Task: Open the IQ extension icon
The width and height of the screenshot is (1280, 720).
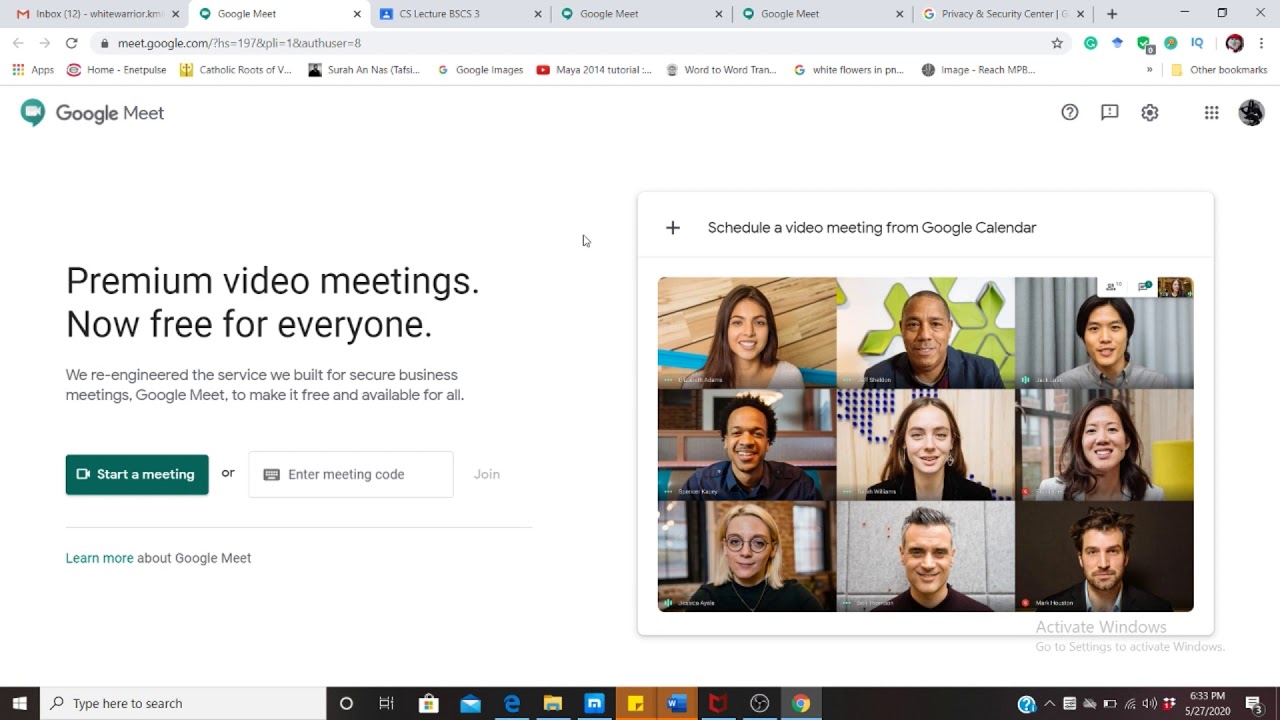Action: (1197, 43)
